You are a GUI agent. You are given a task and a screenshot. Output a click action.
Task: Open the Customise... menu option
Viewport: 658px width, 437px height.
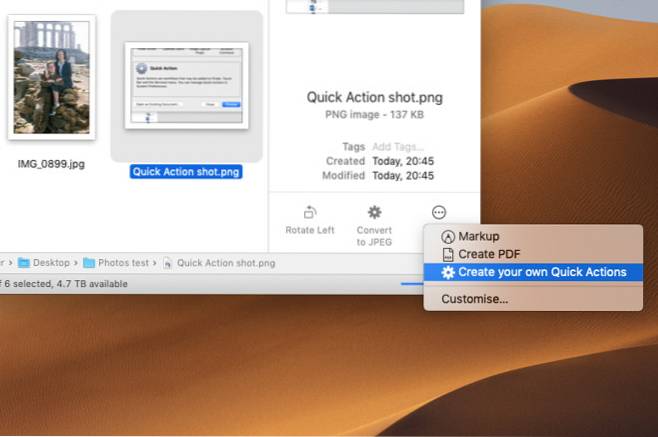pyautogui.click(x=474, y=298)
